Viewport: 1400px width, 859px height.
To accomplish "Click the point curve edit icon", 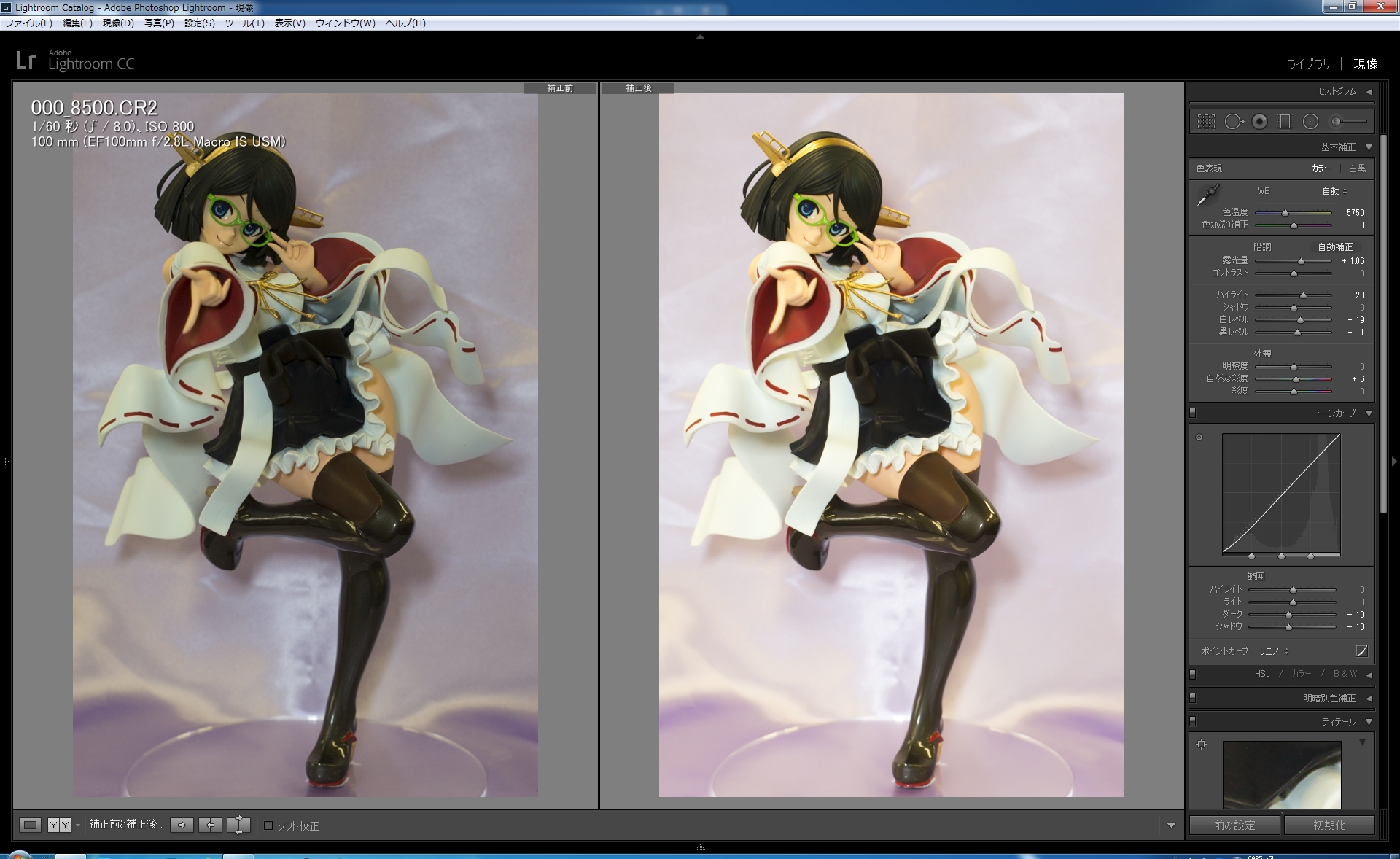I will pyautogui.click(x=1361, y=650).
